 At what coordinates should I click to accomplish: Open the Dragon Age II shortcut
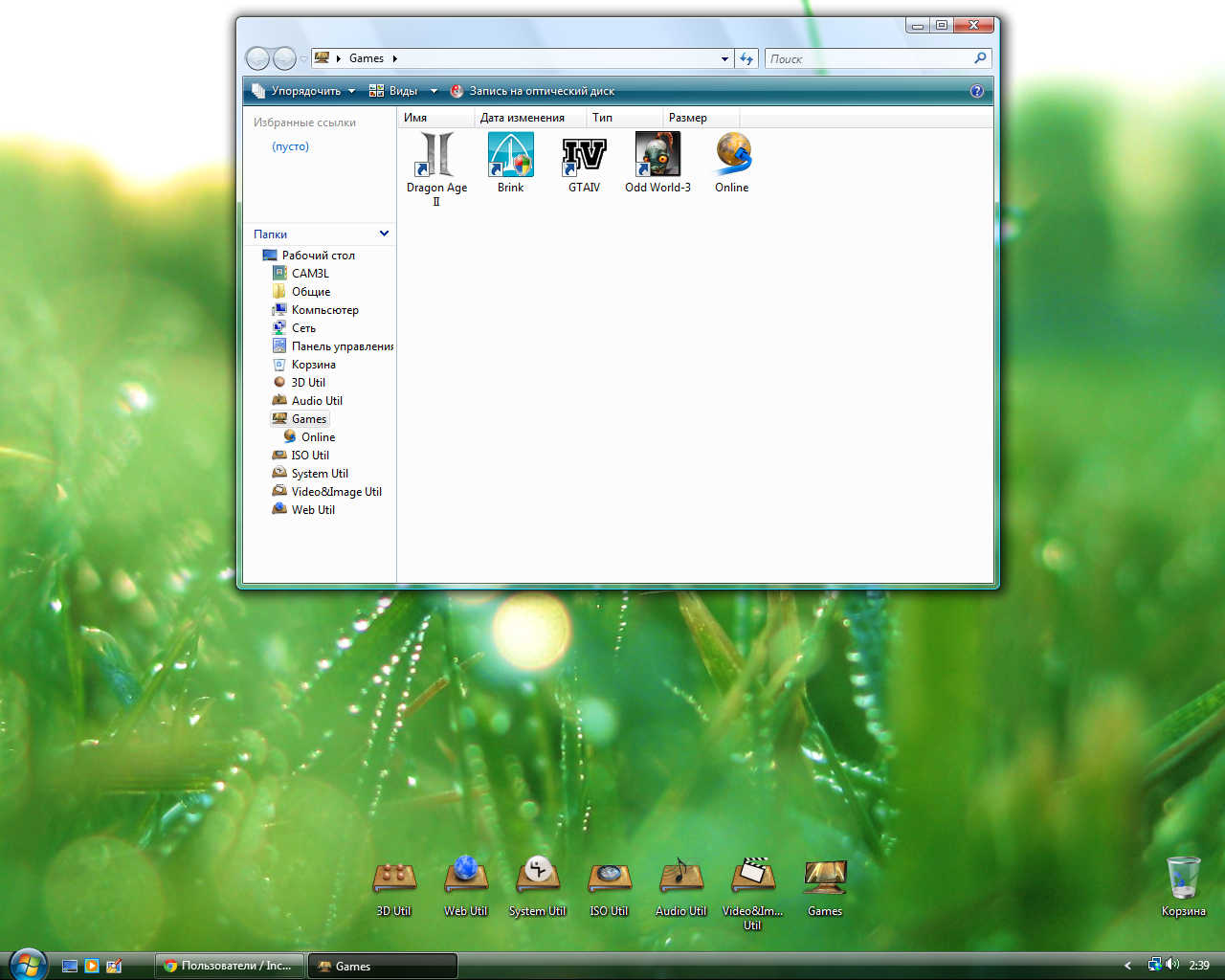tap(436, 157)
